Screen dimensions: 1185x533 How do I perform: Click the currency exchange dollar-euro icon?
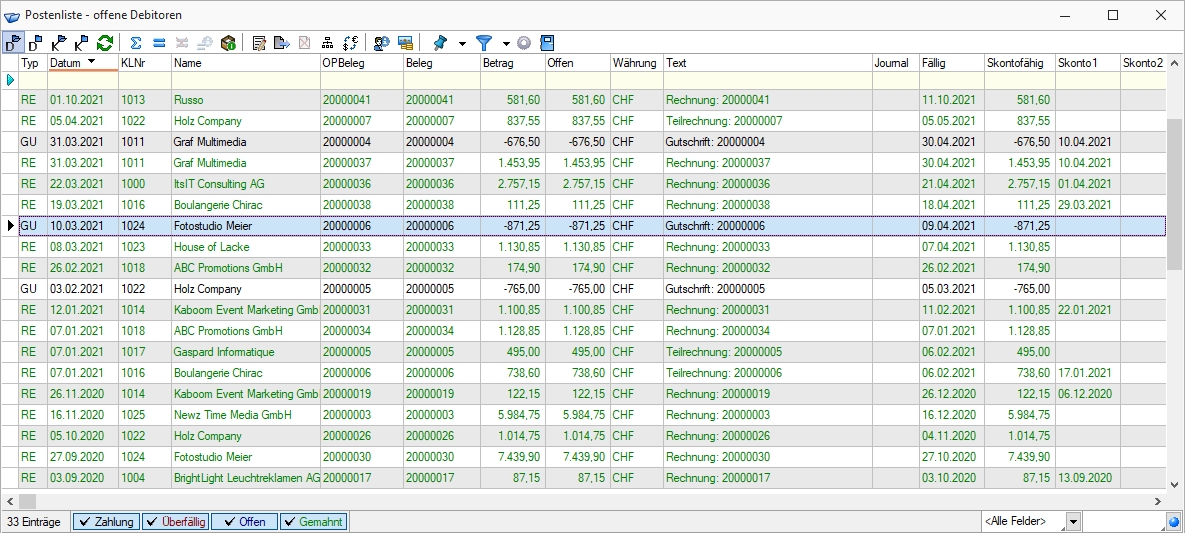[x=351, y=43]
